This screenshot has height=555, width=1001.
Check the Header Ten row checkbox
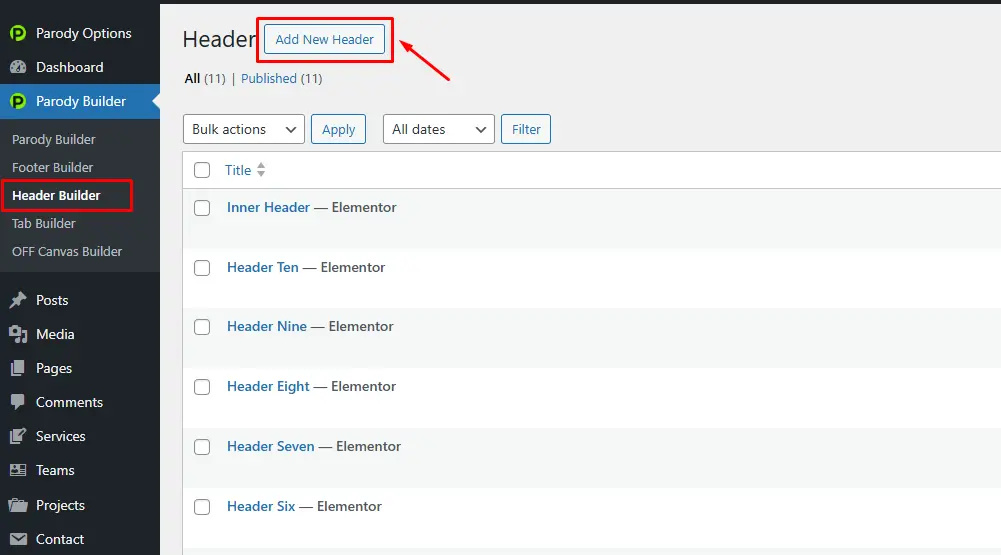click(202, 268)
